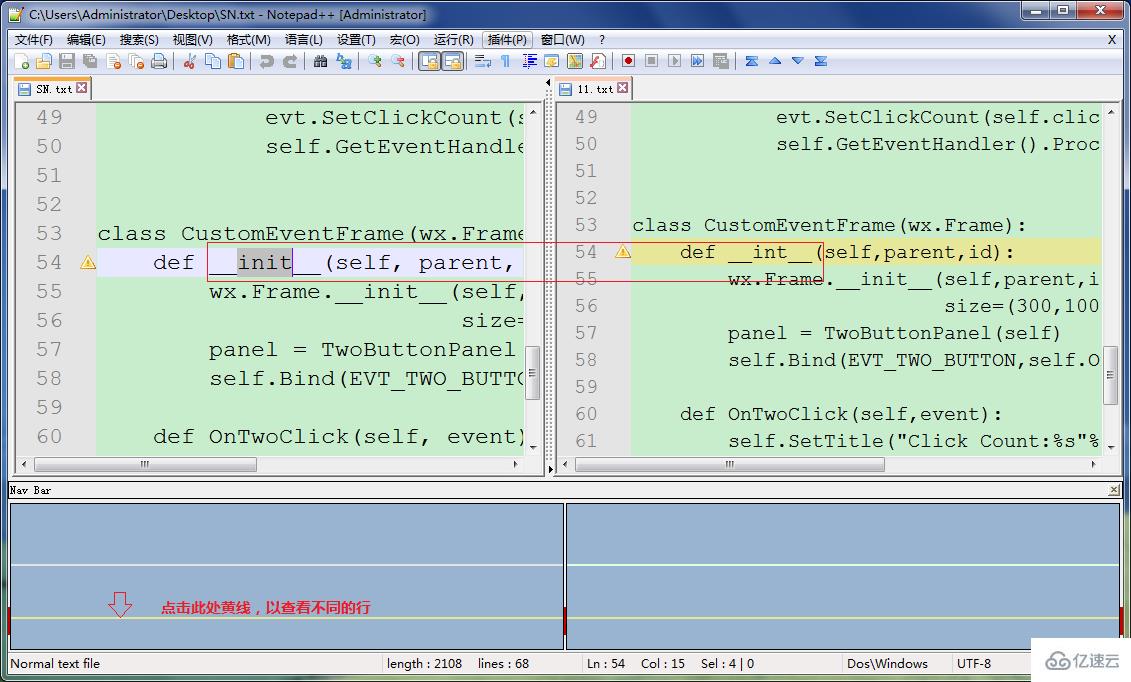
Task: Click the Cut scissors icon
Action: 190,61
